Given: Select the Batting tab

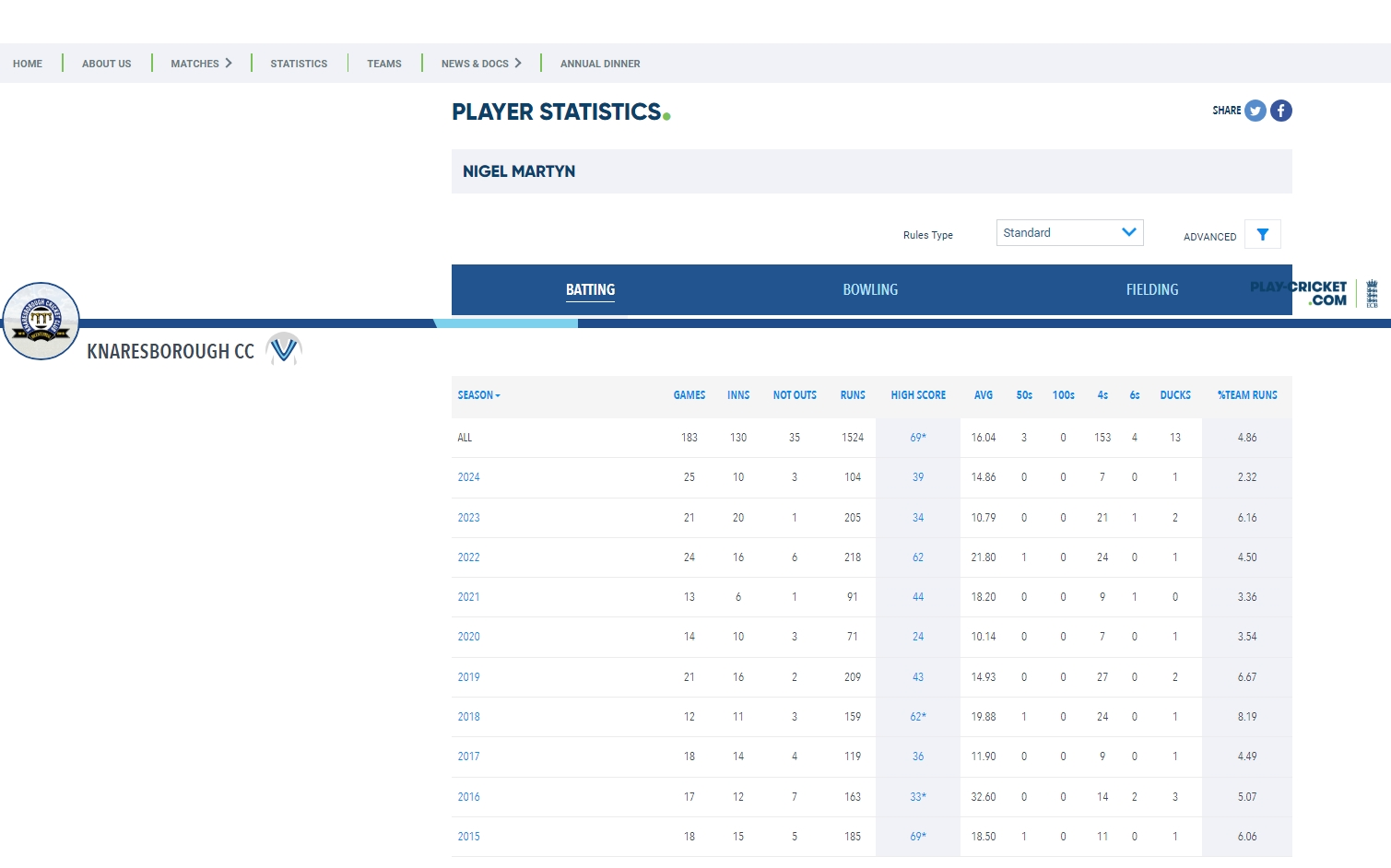Looking at the screenshot, I should [590, 289].
